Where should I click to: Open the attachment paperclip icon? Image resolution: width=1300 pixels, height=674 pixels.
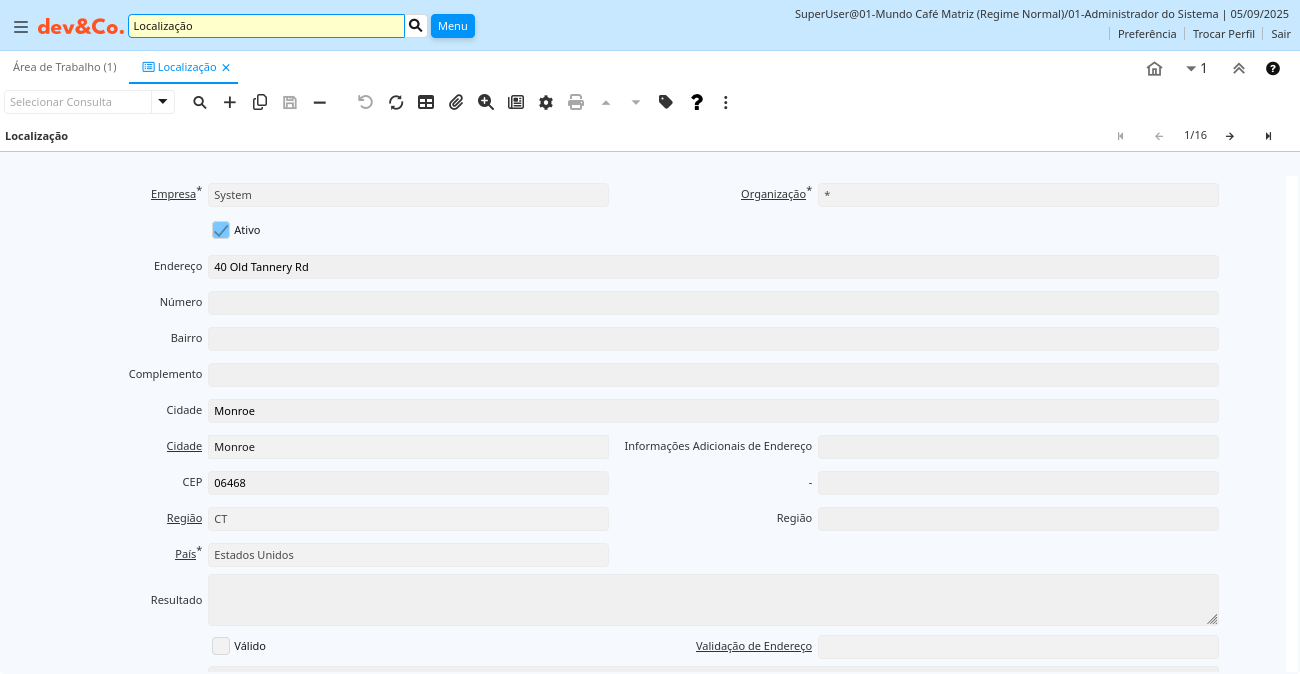pyautogui.click(x=456, y=102)
